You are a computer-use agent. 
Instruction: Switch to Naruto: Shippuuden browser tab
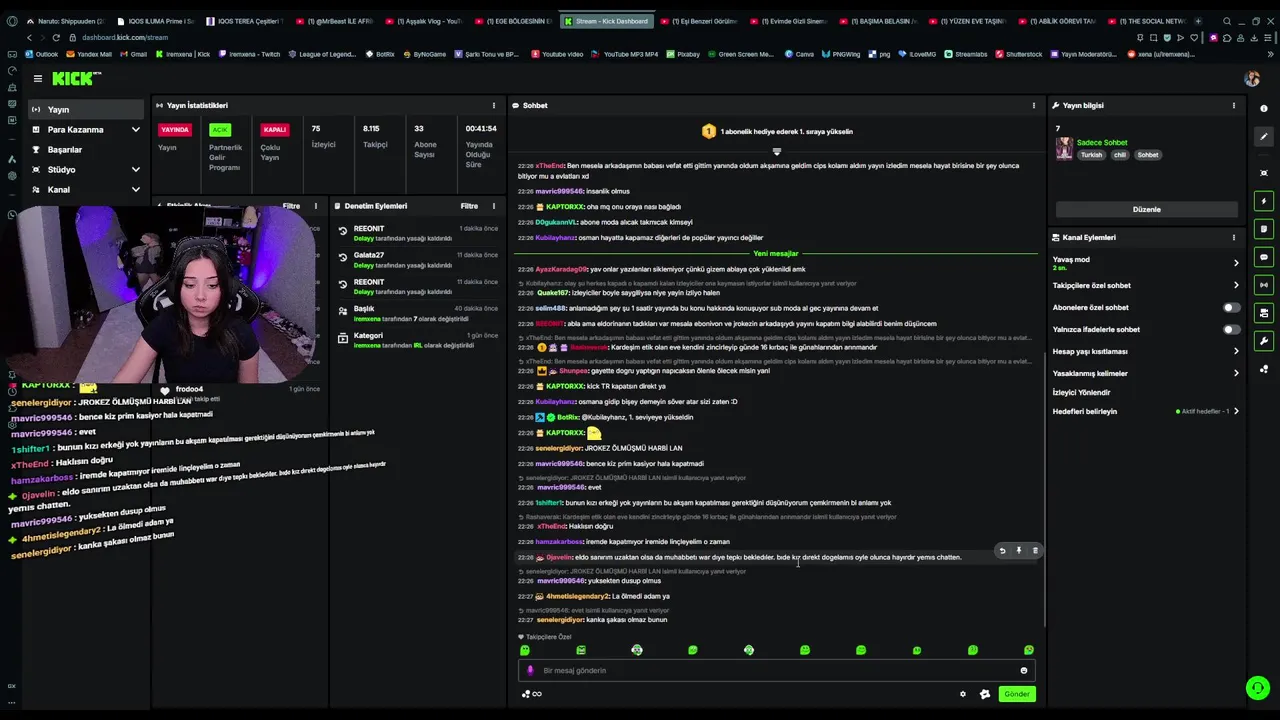coord(65,21)
